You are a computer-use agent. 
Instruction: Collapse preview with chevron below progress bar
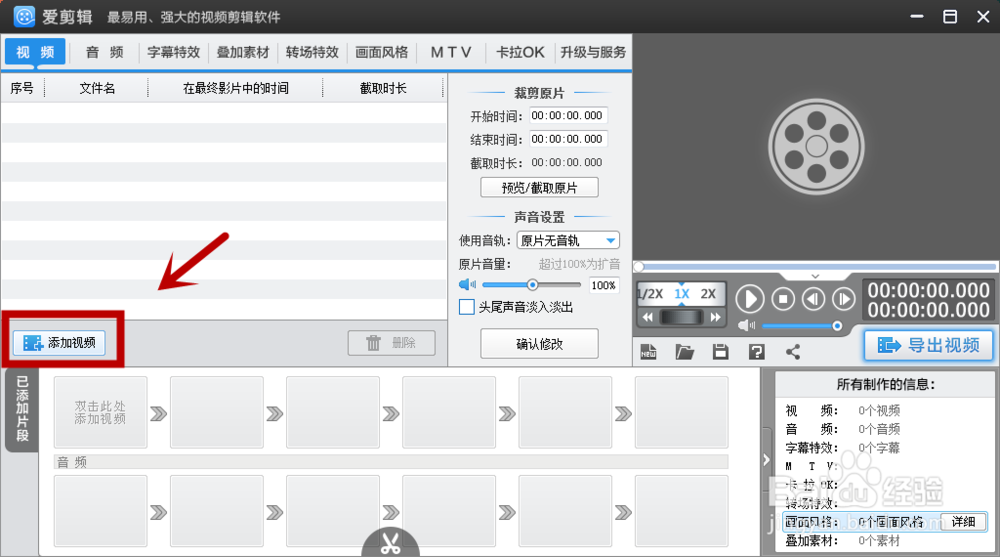point(814,276)
